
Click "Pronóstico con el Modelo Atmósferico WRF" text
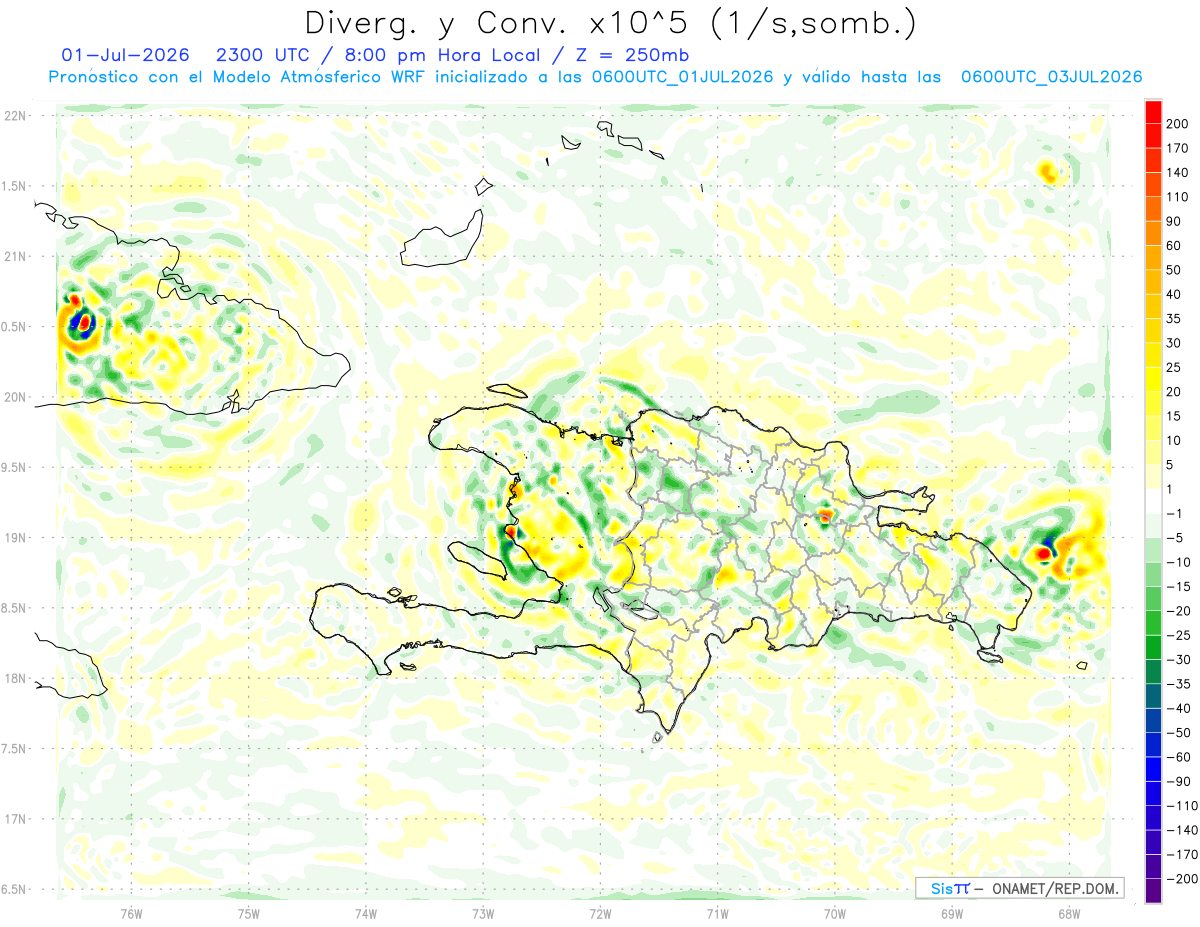coord(238,77)
